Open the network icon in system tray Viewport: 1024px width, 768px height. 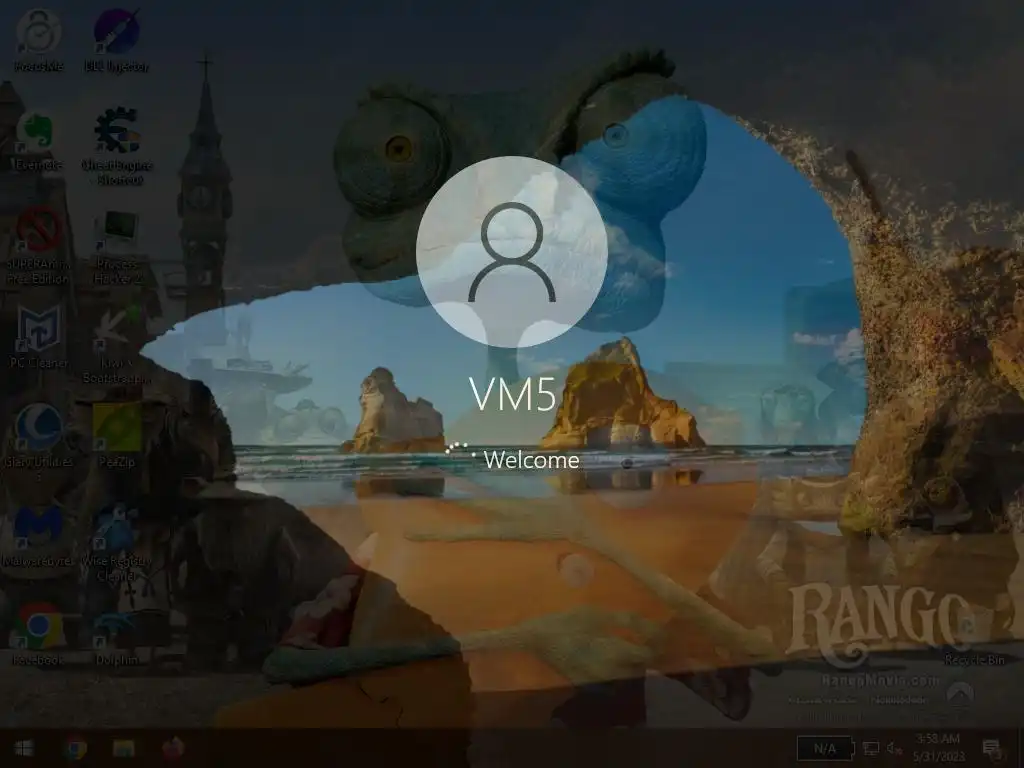coord(871,748)
